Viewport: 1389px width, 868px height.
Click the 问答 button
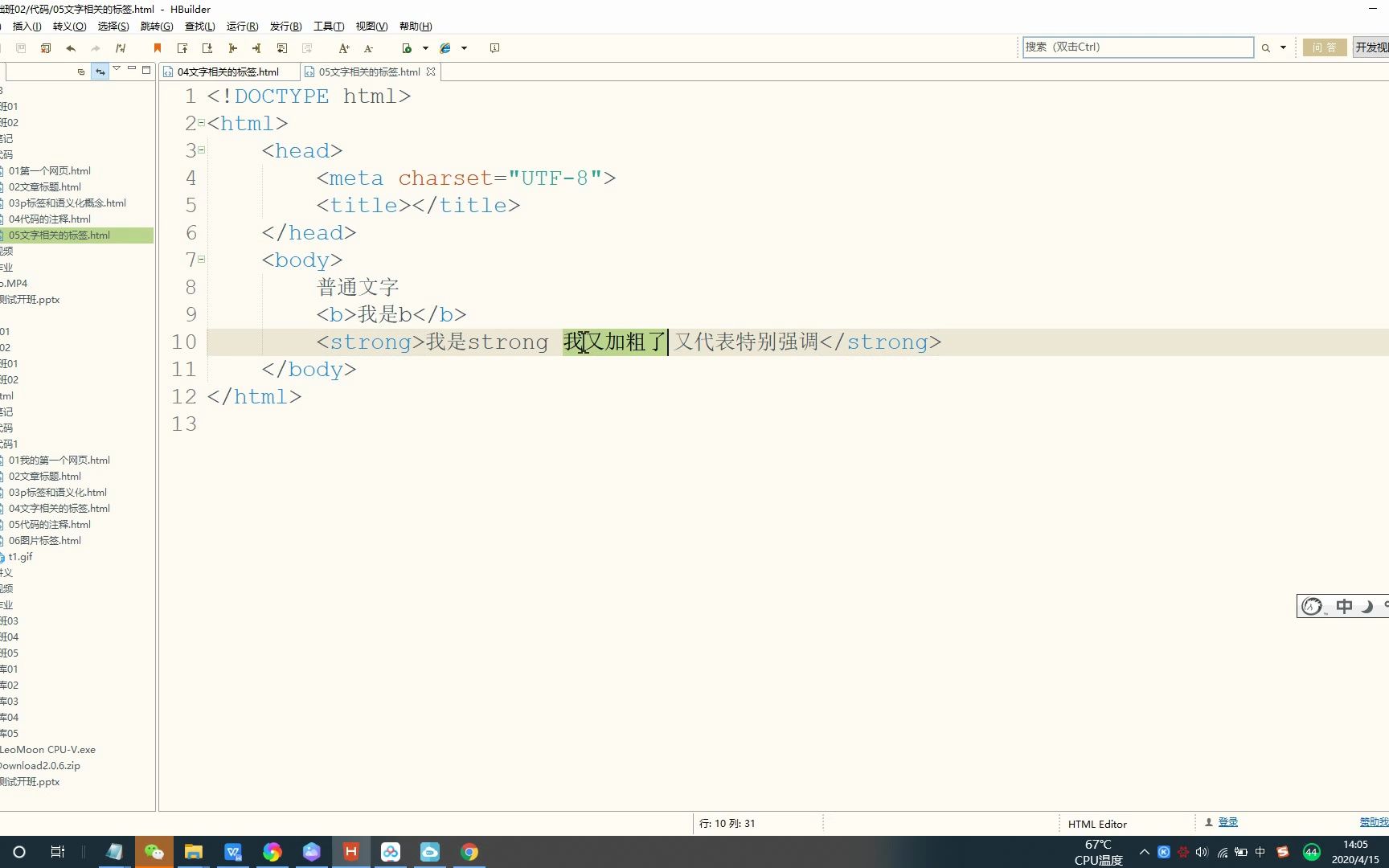tap(1325, 47)
